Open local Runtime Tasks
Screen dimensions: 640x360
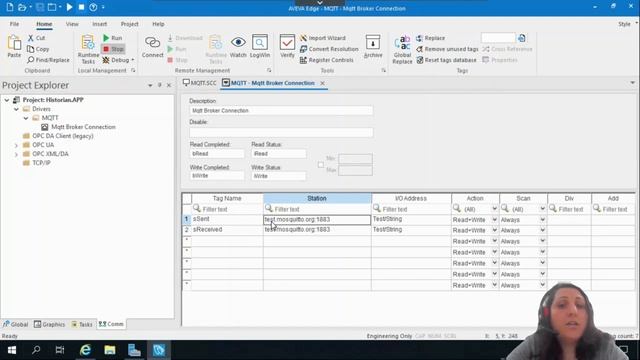[x=88, y=49]
